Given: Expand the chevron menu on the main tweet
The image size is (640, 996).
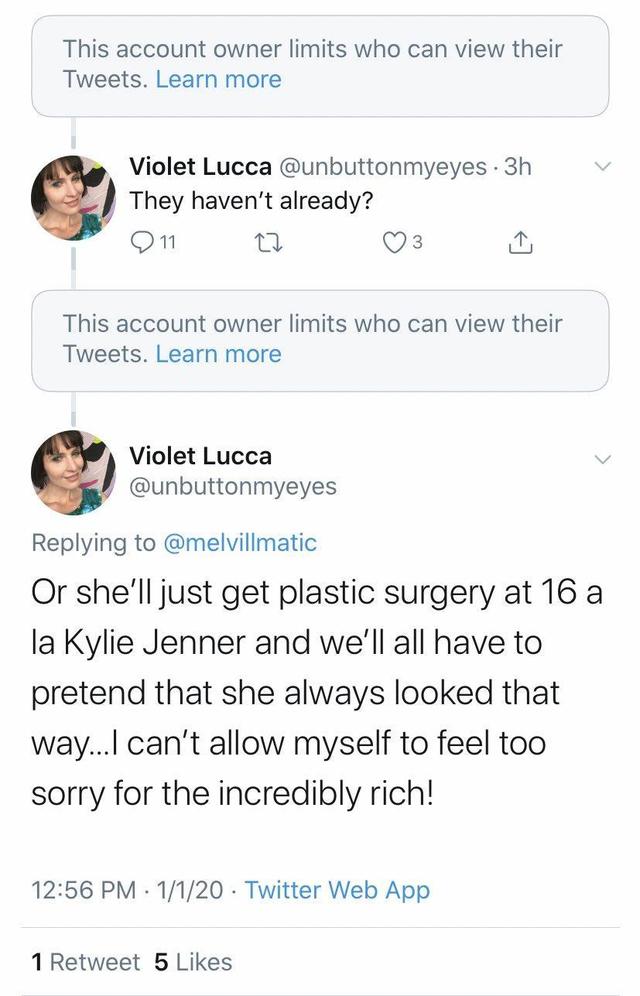Looking at the screenshot, I should tap(602, 459).
